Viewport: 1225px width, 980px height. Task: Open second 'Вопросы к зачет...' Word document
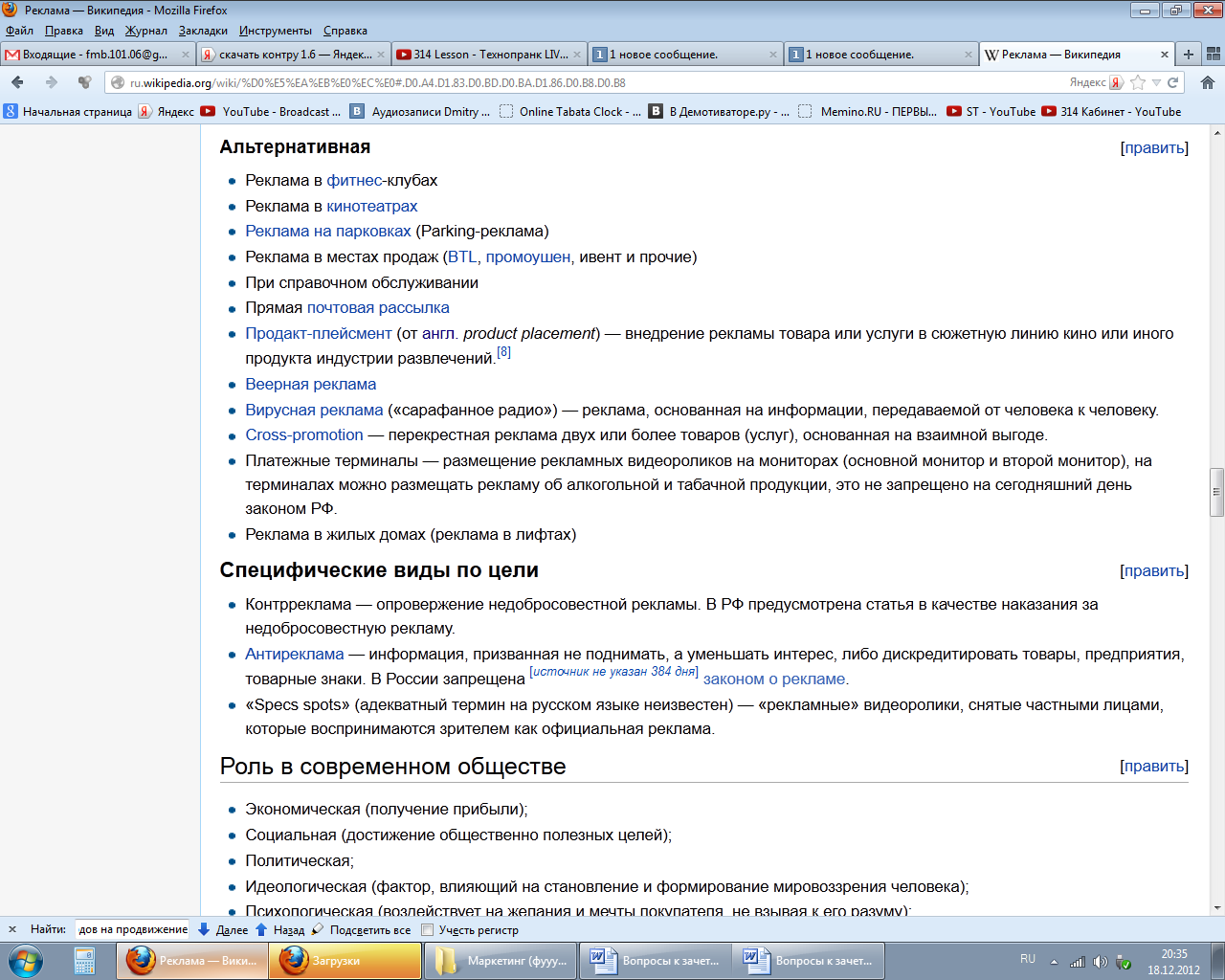(x=808, y=960)
